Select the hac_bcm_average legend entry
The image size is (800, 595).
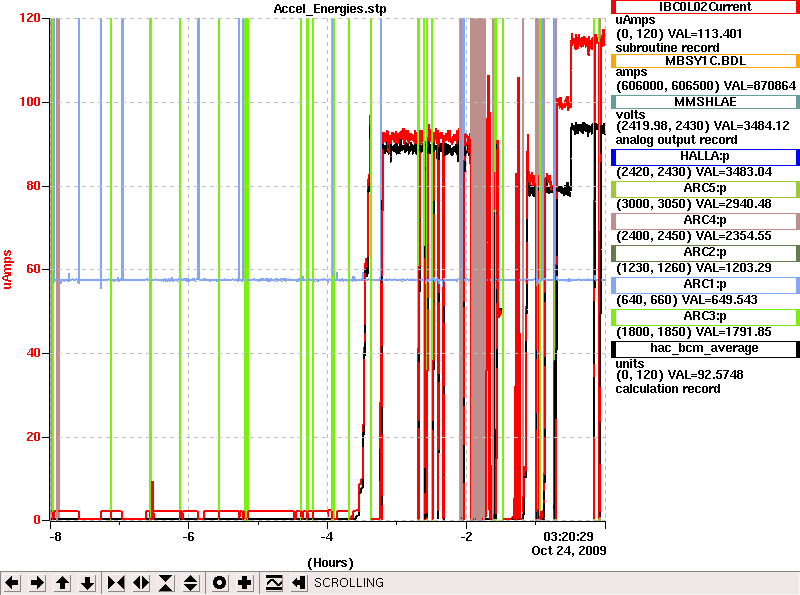(705, 349)
